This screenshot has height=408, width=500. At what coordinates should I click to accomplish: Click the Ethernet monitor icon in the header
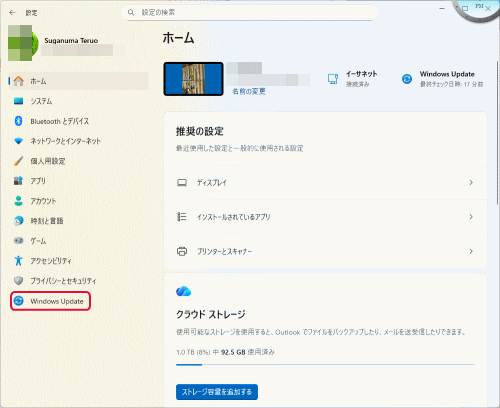tap(333, 79)
